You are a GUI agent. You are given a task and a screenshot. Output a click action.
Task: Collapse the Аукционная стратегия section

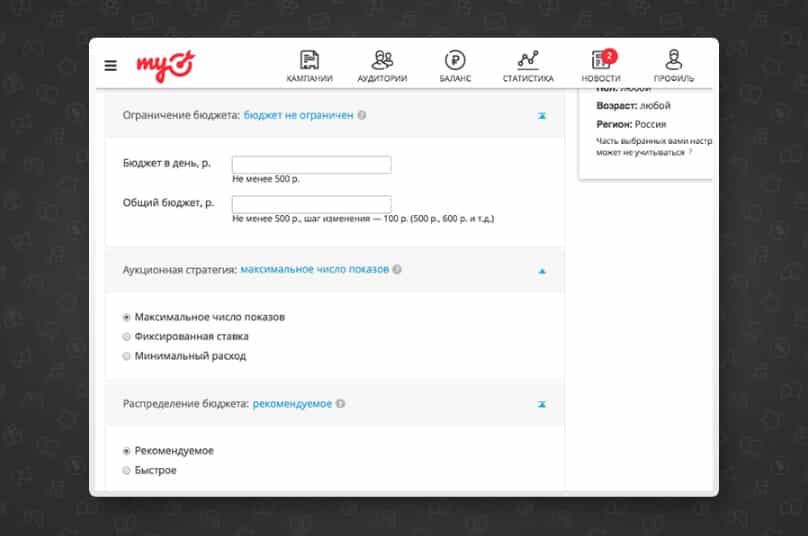pos(542,271)
